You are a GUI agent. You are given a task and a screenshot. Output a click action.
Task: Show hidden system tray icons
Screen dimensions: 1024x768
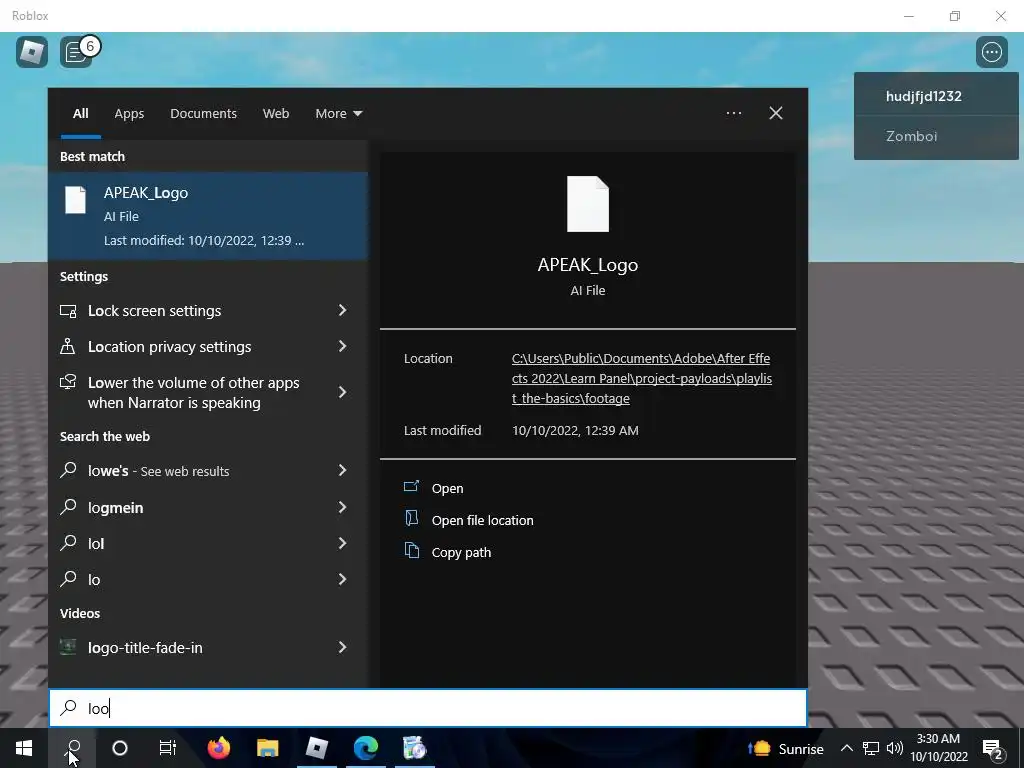[x=846, y=748]
